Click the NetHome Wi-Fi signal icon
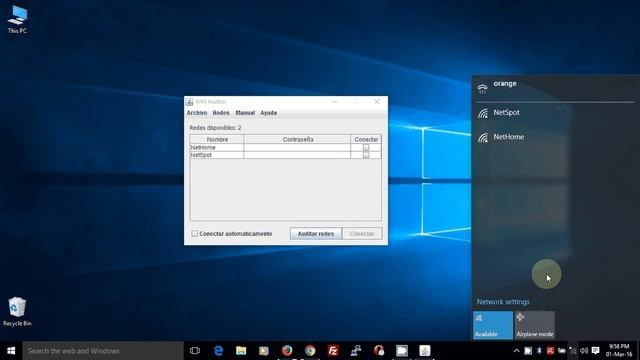640x360 pixels. [483, 138]
